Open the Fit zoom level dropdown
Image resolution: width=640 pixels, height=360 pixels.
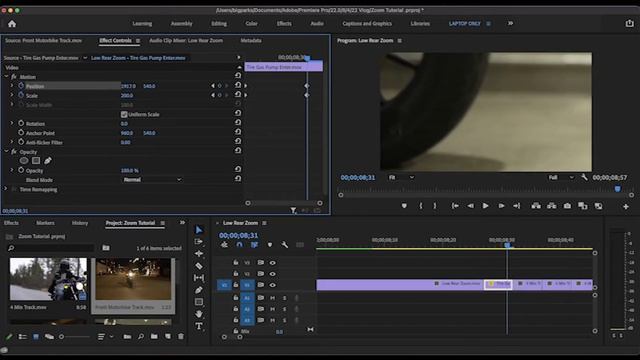(401, 177)
